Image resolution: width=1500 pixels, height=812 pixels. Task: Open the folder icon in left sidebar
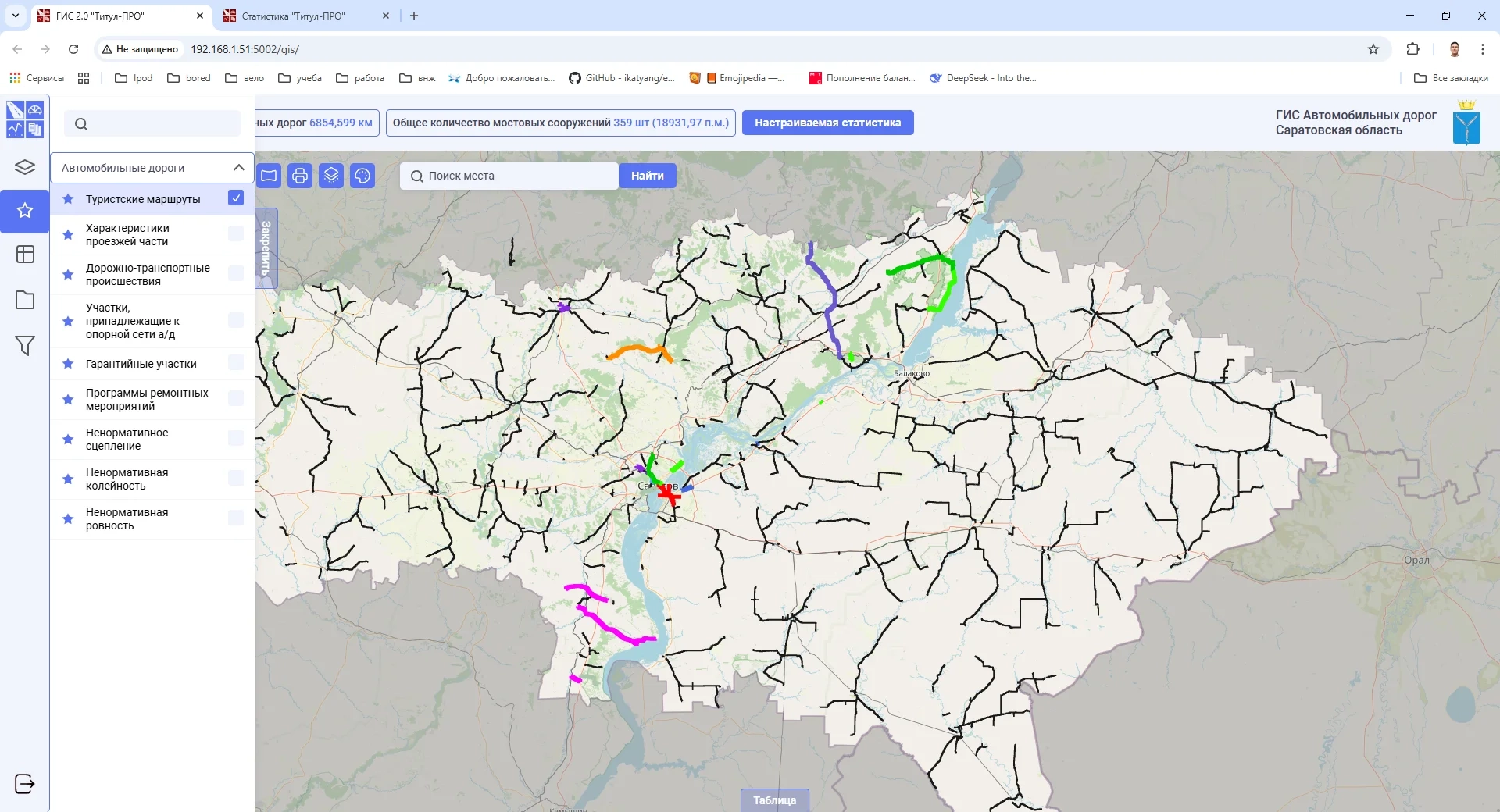pyautogui.click(x=25, y=301)
